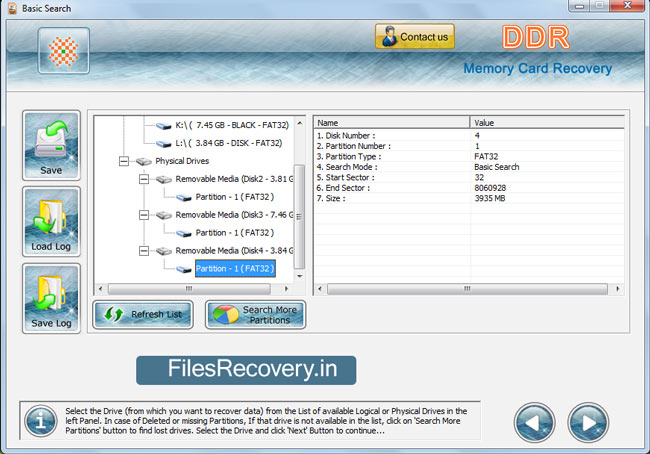Click the value '3935 MB'
This screenshot has width=650, height=454.
(490, 198)
